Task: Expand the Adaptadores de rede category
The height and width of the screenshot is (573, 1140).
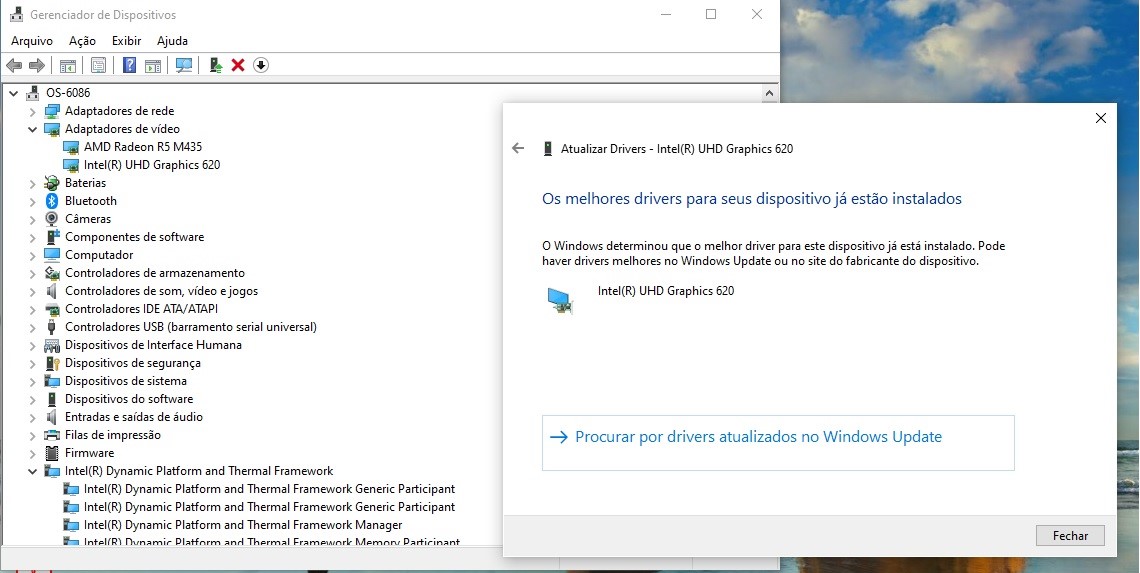Action: click(x=32, y=111)
